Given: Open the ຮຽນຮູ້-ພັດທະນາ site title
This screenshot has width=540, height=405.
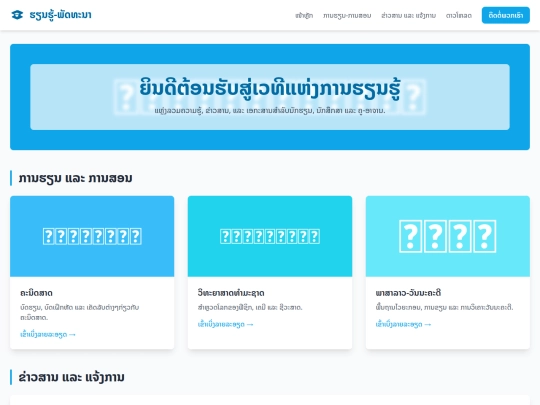Looking at the screenshot, I should click(x=60, y=15).
